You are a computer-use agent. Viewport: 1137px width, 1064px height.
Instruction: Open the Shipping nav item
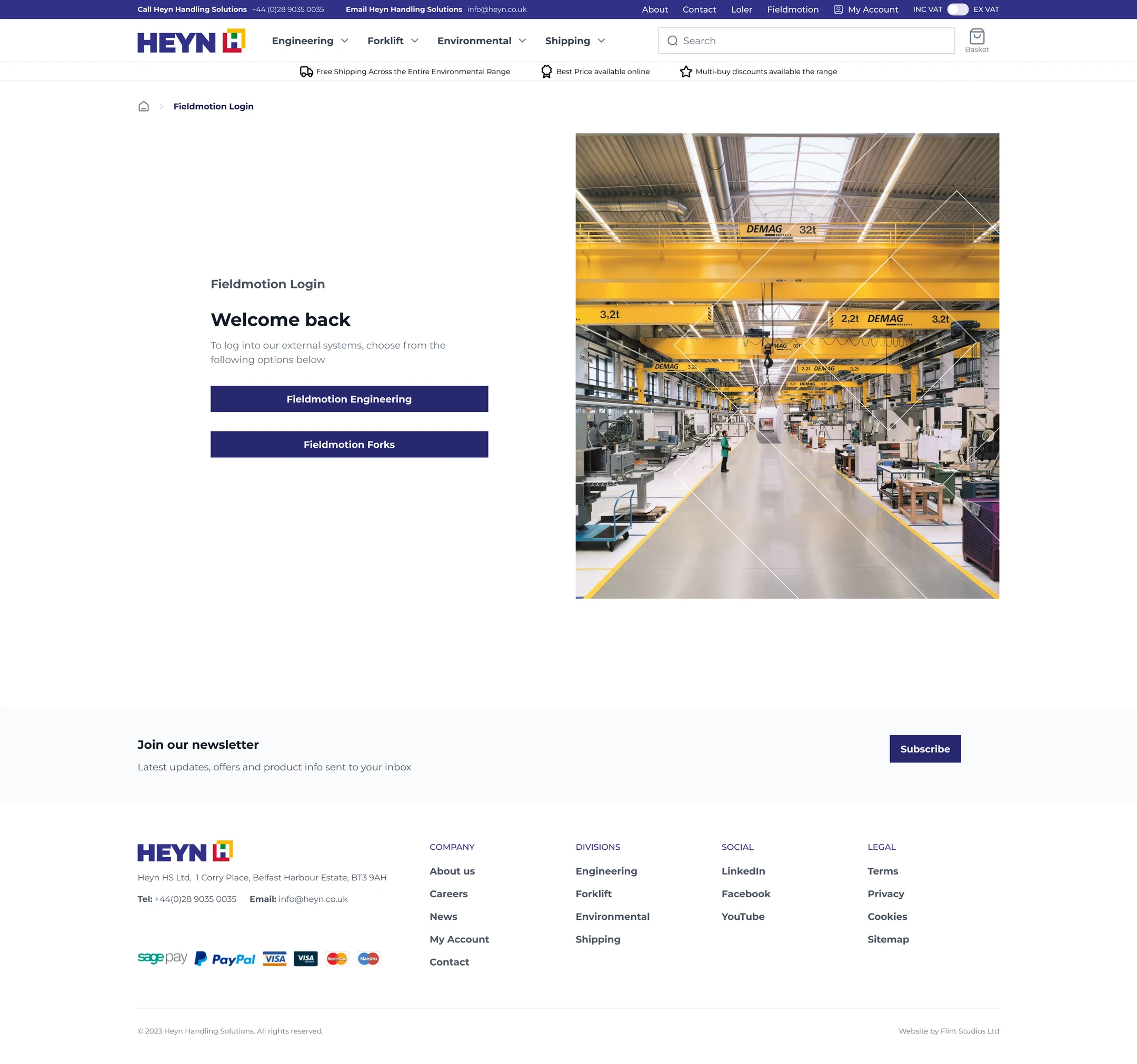(567, 41)
